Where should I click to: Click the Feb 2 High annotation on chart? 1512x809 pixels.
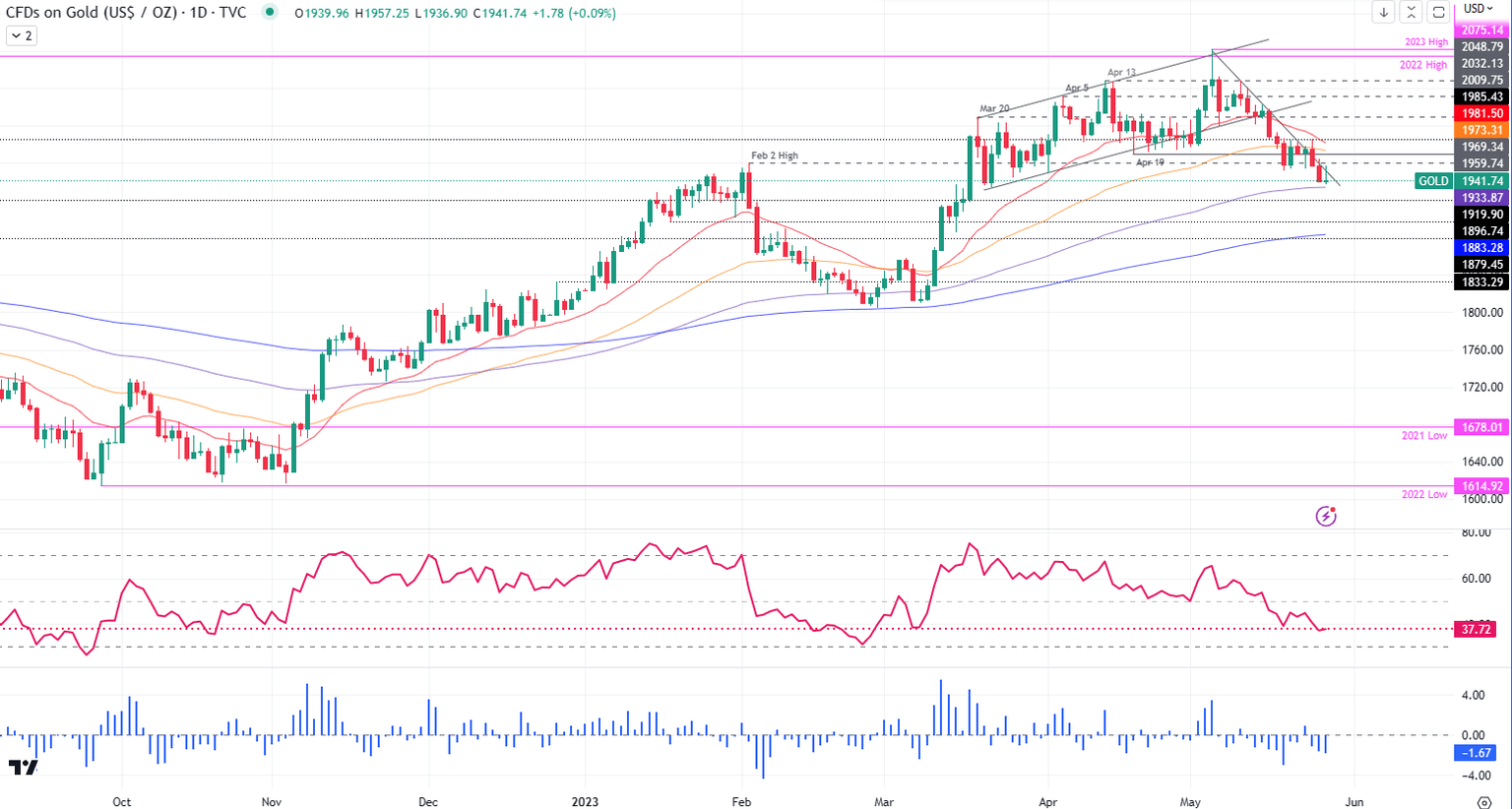[773, 156]
